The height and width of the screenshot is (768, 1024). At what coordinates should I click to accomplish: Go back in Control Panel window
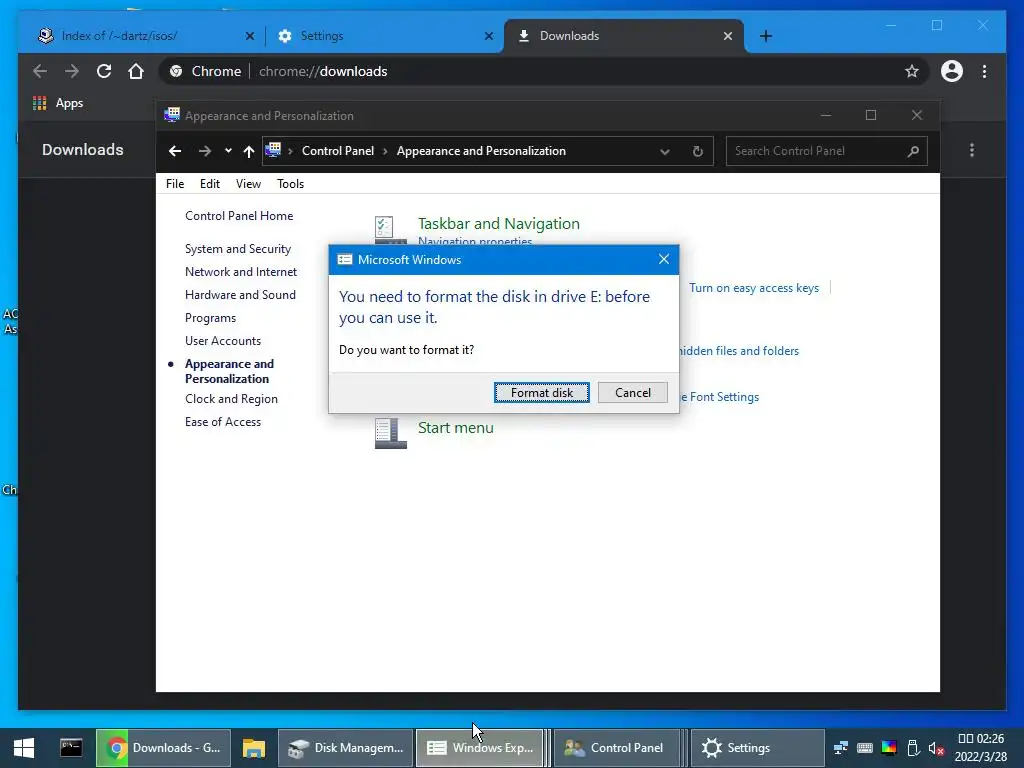tap(174, 151)
